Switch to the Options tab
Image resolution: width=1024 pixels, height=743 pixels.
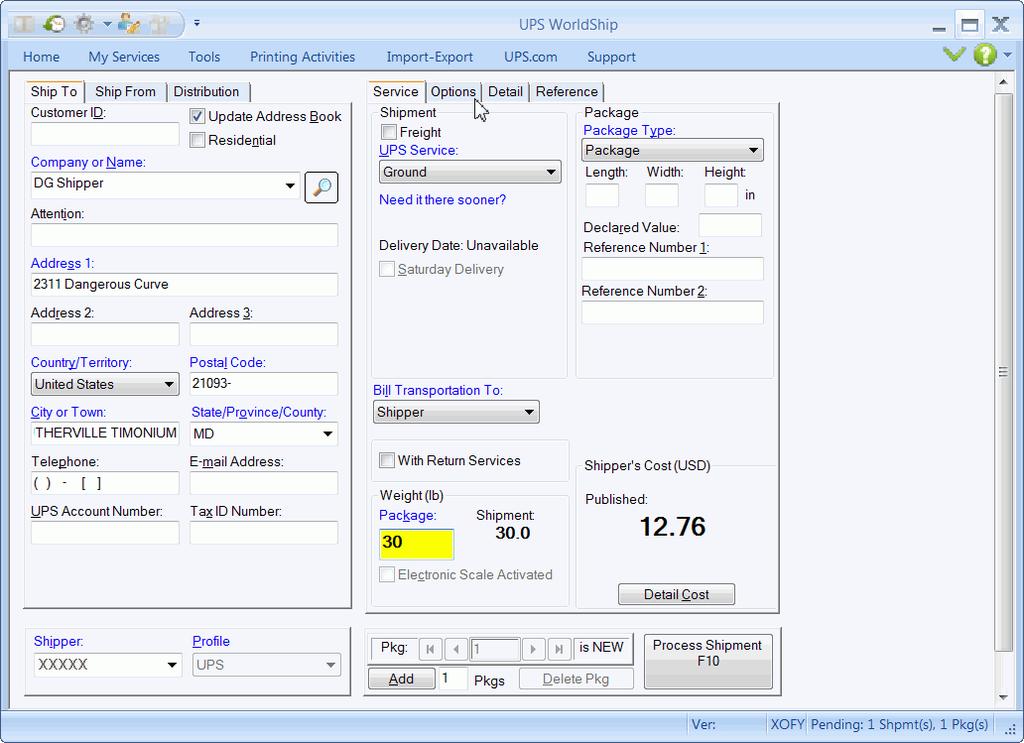click(x=453, y=91)
